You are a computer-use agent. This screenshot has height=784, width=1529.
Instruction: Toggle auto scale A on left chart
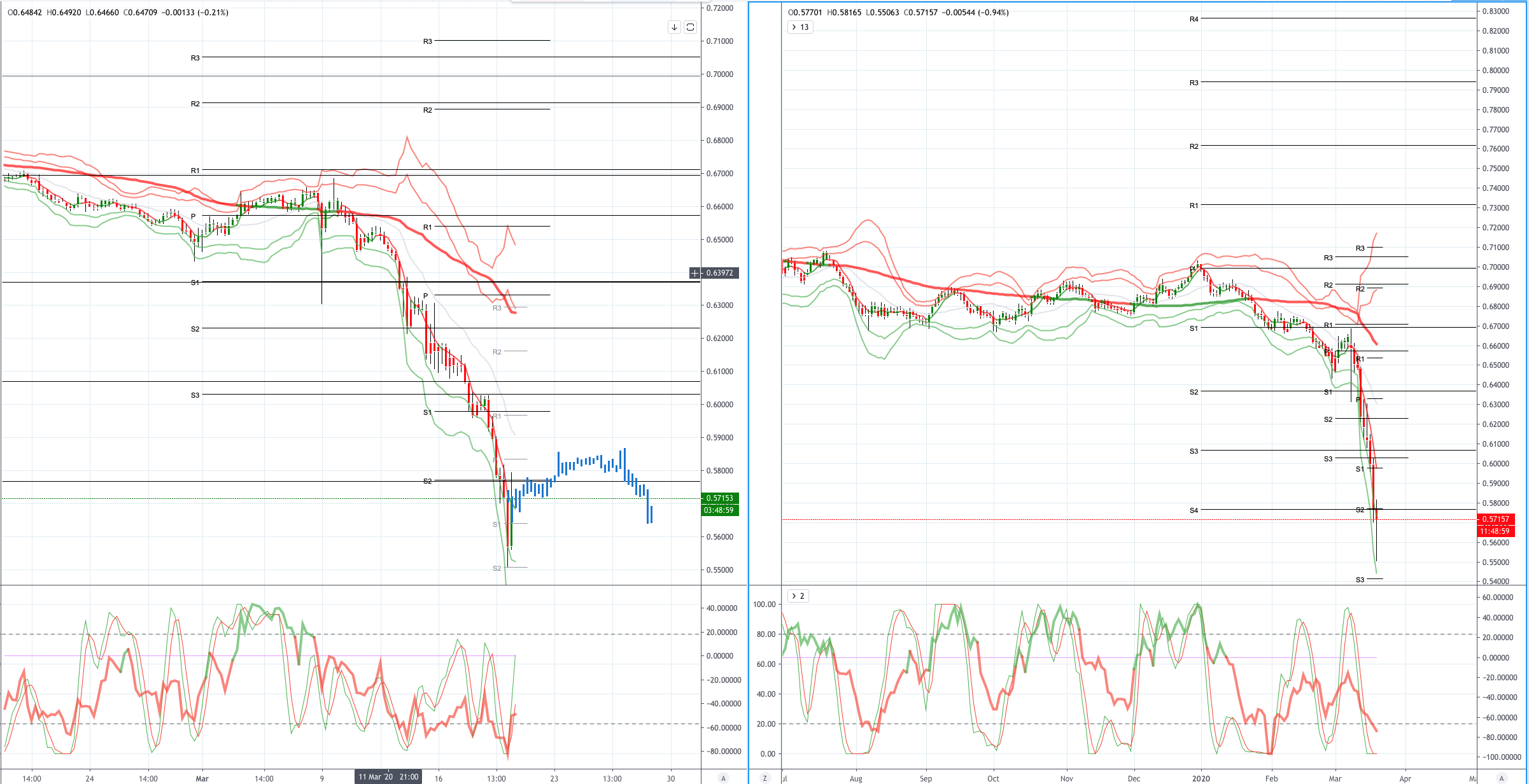[x=722, y=778]
